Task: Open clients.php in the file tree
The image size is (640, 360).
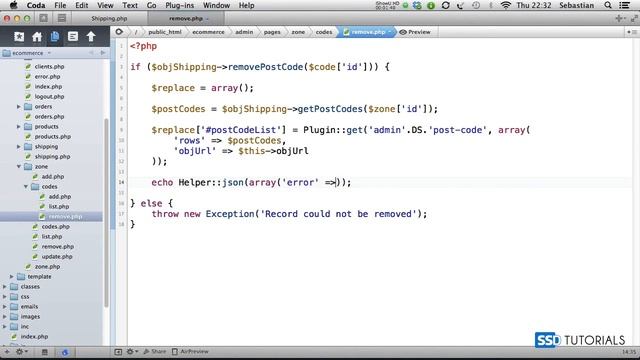Action: point(49,67)
